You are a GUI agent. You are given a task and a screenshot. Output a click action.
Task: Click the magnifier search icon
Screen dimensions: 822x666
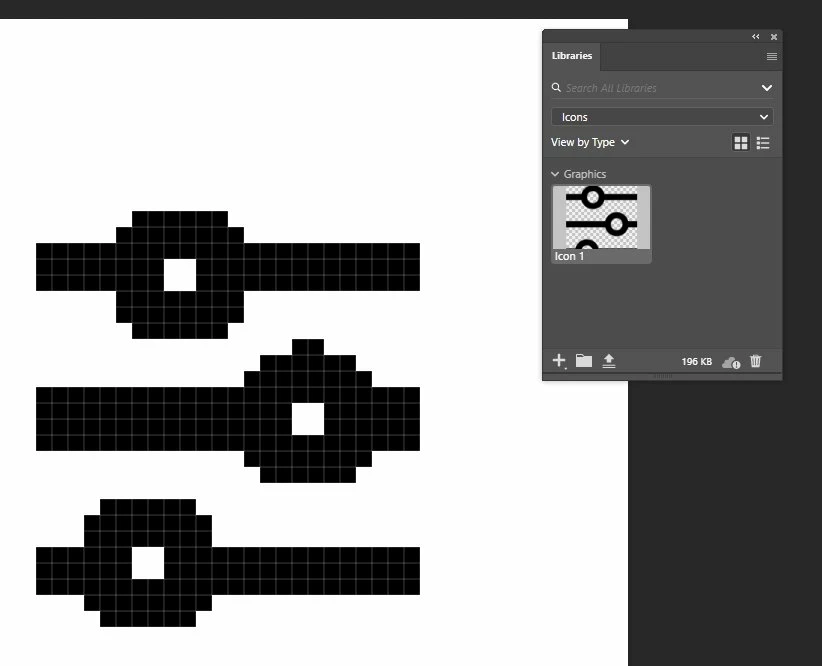pos(556,88)
